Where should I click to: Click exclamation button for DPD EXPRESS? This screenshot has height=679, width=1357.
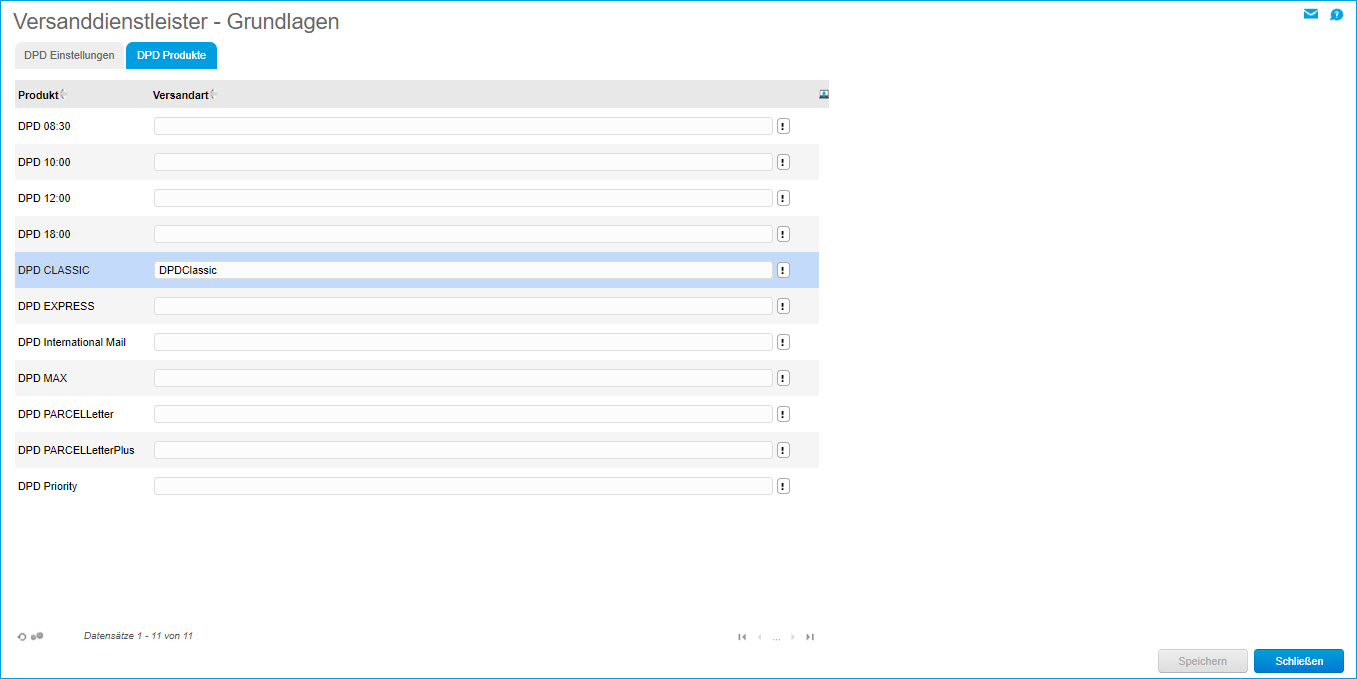pyautogui.click(x=783, y=306)
